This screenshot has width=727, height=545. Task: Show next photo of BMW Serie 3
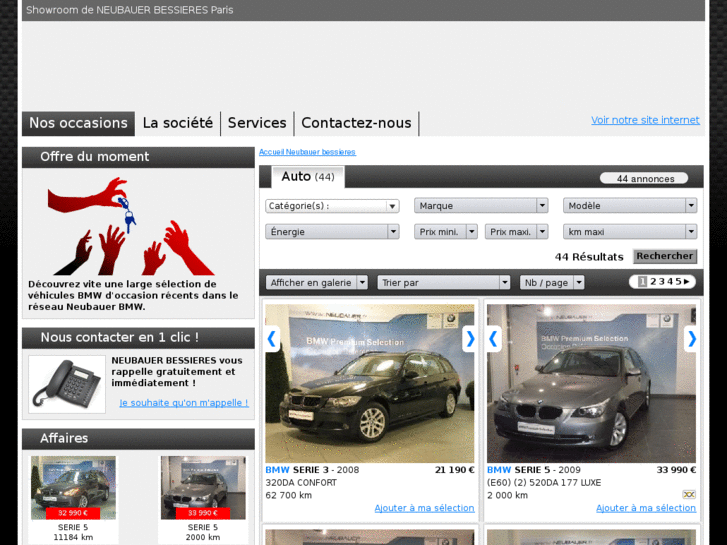point(469,339)
